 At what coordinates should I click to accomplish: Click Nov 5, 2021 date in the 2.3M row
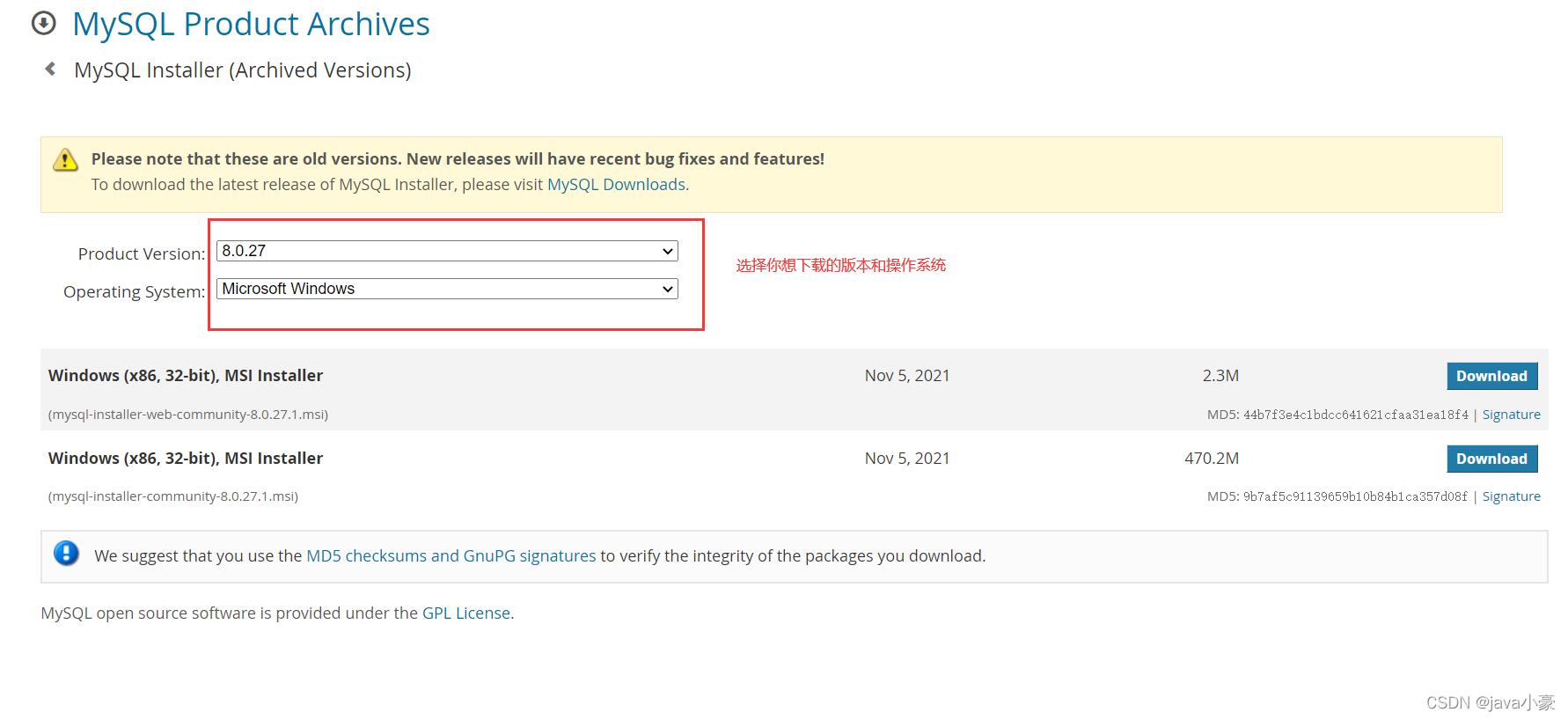pos(907,376)
